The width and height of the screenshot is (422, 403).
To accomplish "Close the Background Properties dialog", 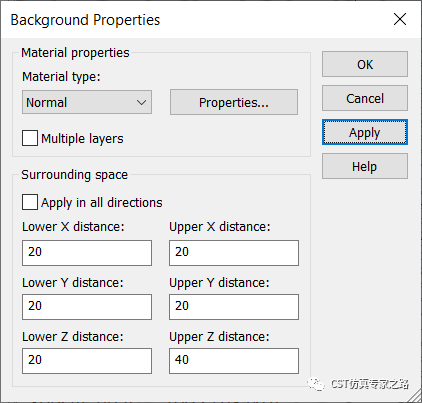I will point(400,19).
